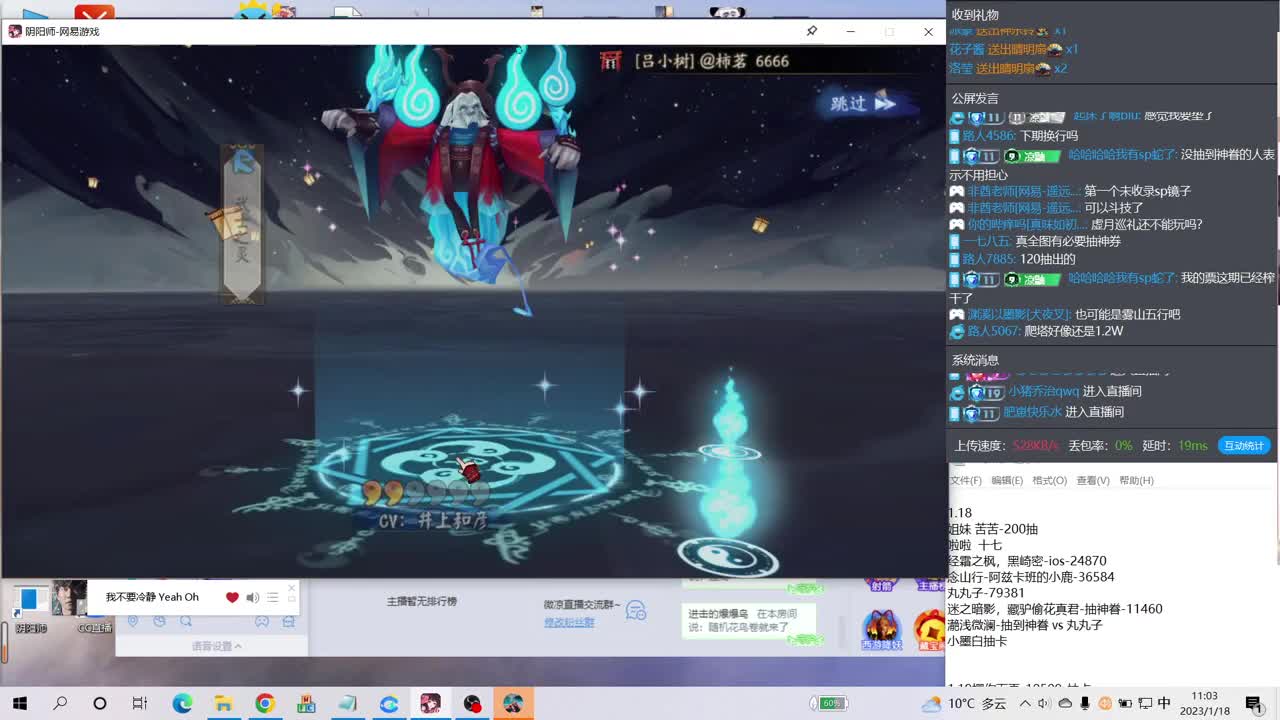The height and width of the screenshot is (720, 1280).
Task: Open File Explorer from the taskbar
Action: (x=223, y=703)
